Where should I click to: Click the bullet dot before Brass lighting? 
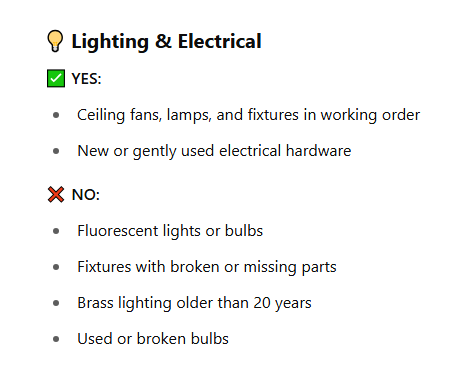(56, 303)
